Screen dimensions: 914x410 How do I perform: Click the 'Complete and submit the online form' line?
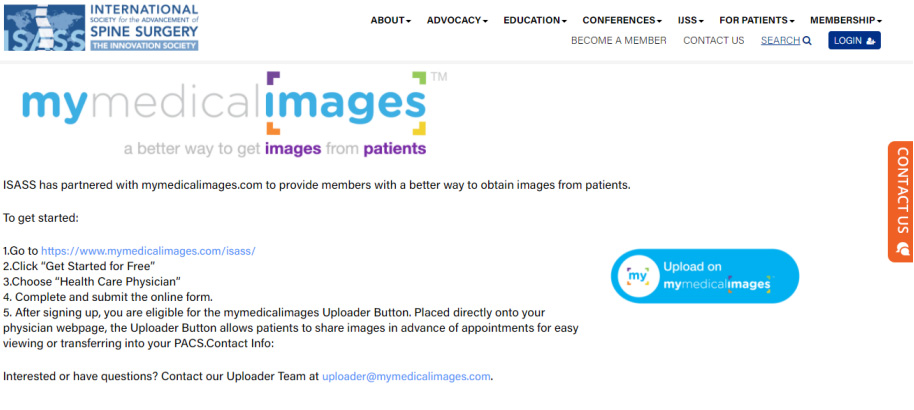108,297
